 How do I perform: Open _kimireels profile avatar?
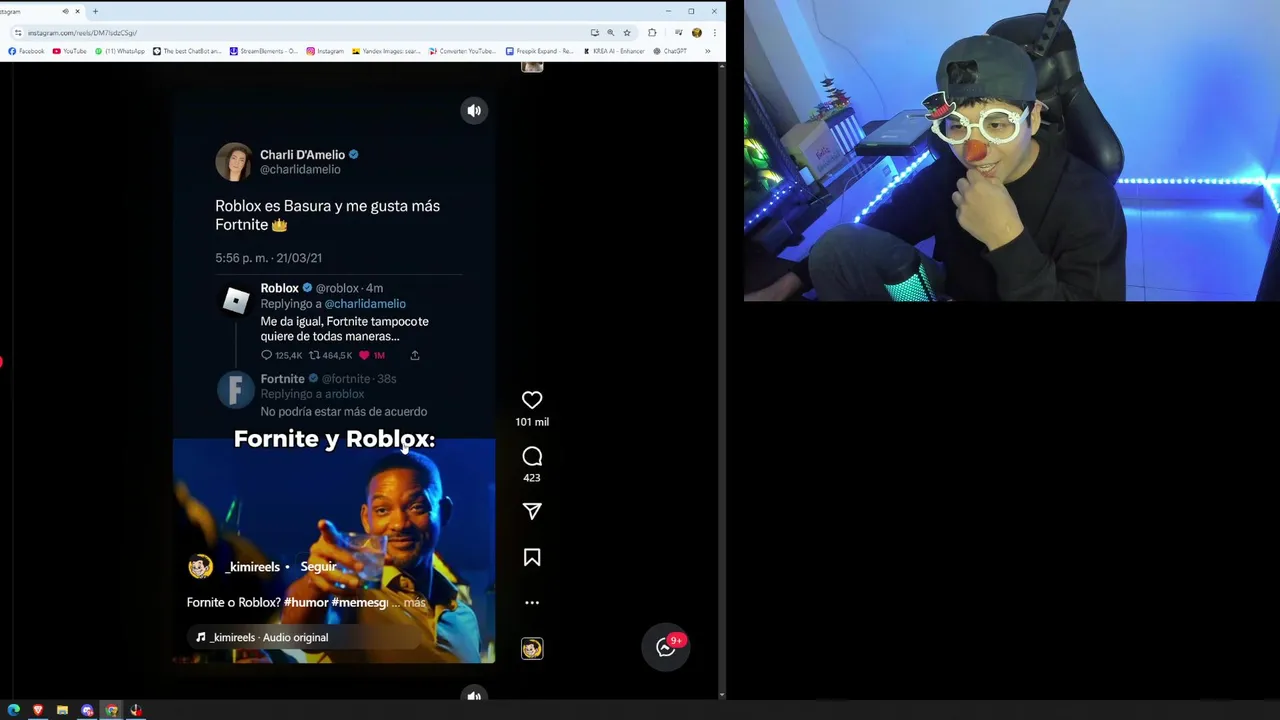(x=201, y=566)
